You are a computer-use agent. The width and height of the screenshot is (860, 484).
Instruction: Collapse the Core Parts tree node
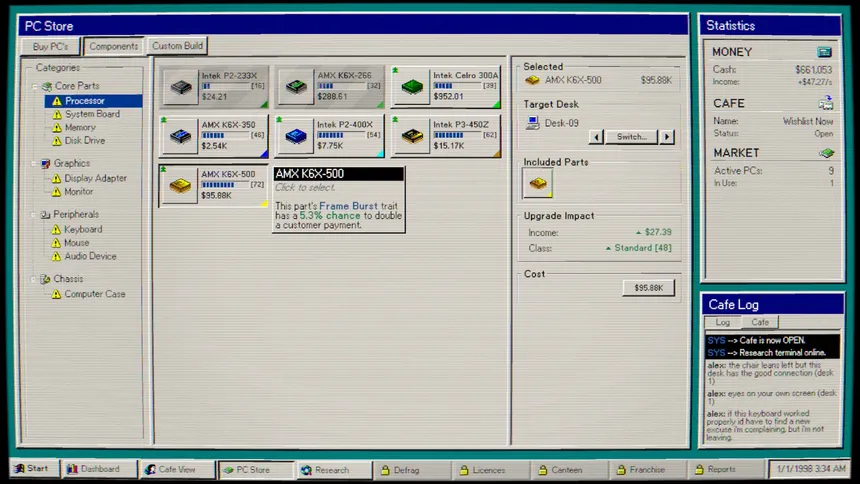(34, 86)
